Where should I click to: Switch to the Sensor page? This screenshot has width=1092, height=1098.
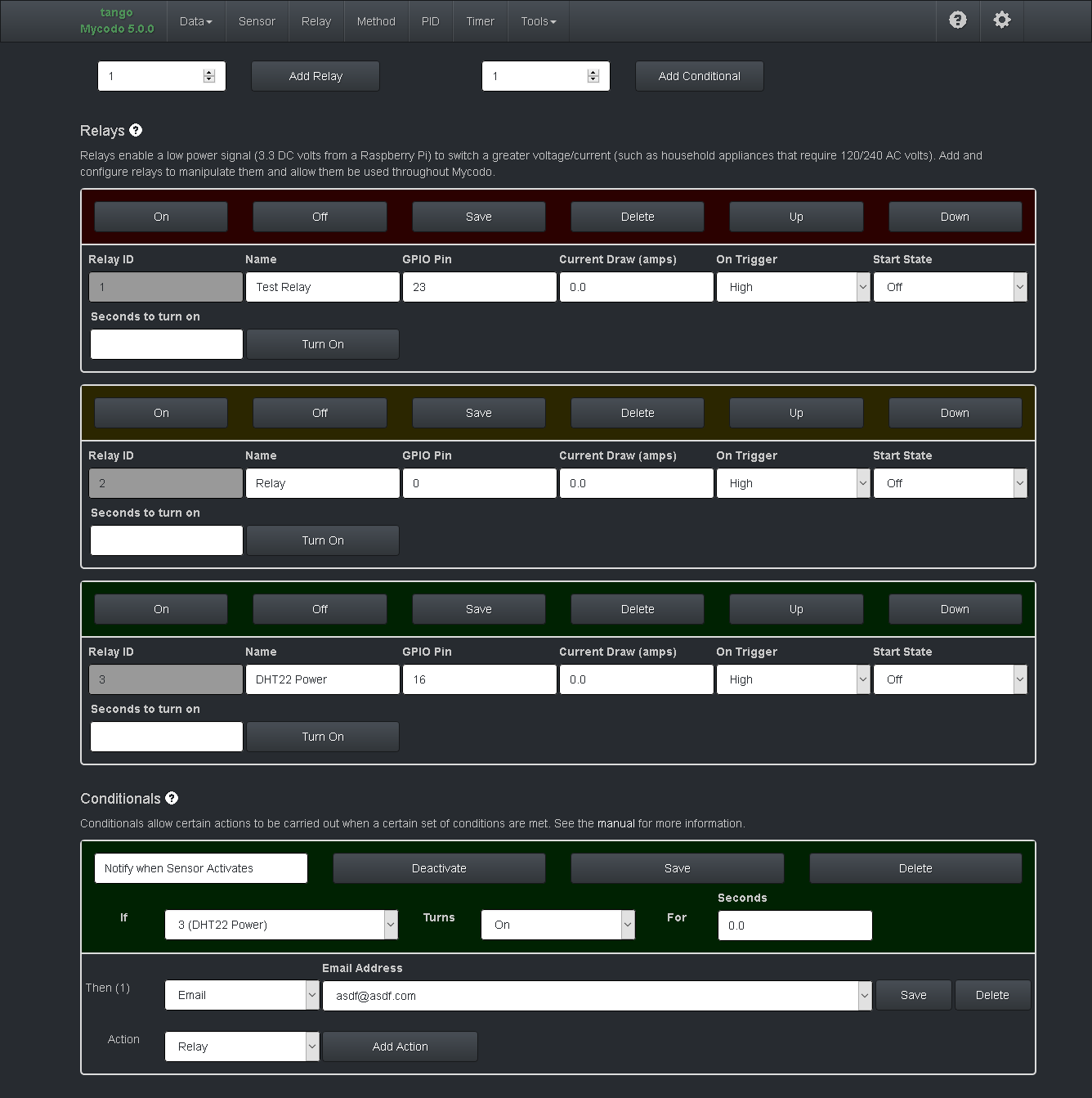pyautogui.click(x=257, y=21)
